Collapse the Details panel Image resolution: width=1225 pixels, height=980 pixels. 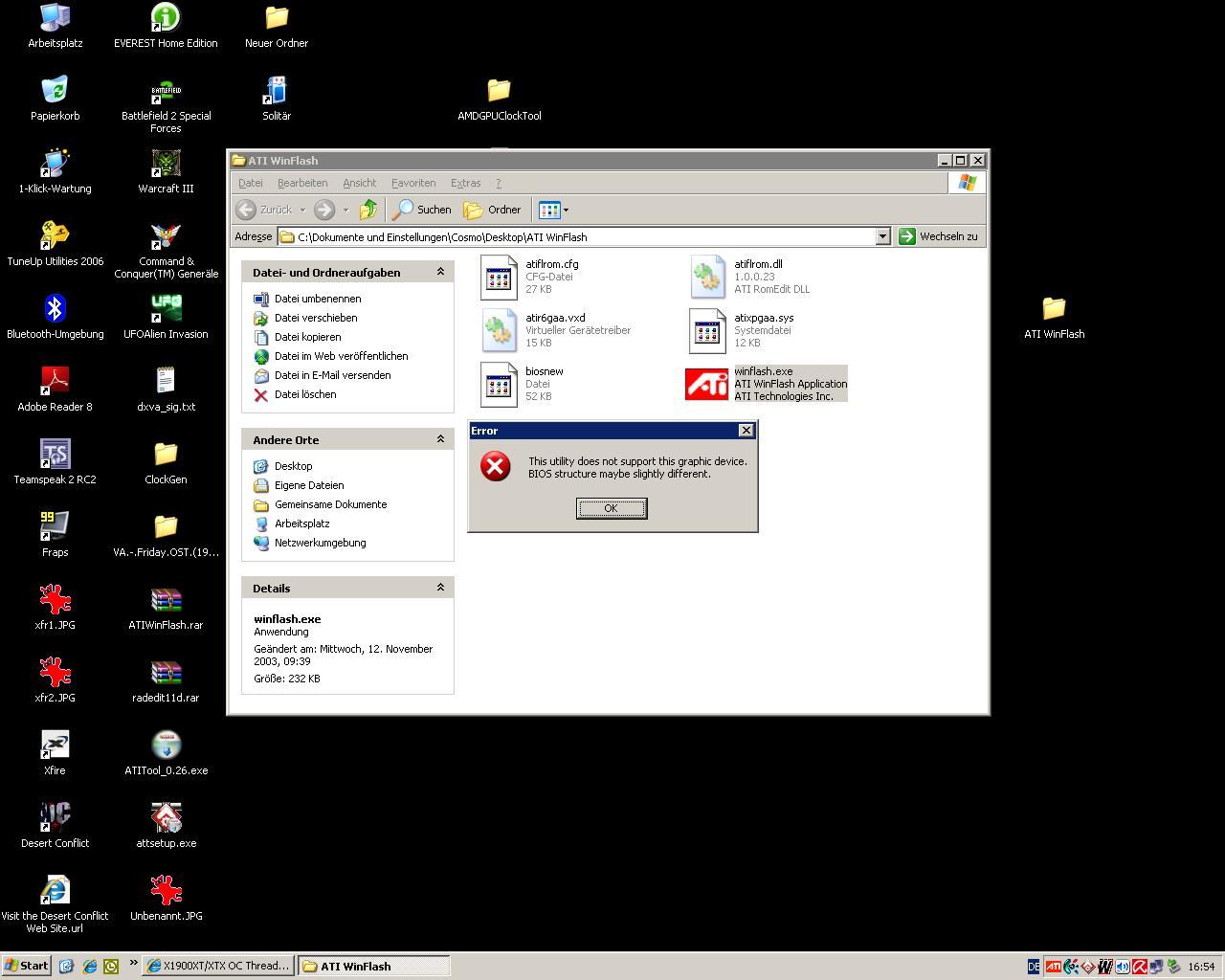pyautogui.click(x=441, y=588)
